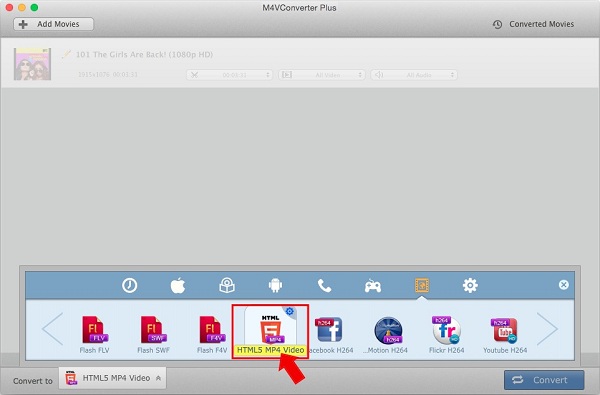Open settings gear on HTML5 MP4 Video preset
Screen dimensions: 600x395
coord(290,311)
